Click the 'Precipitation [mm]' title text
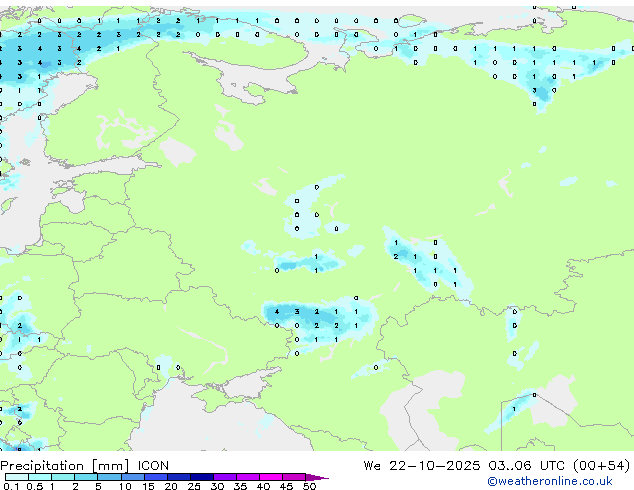Image resolution: width=634 pixels, height=490 pixels. click(64, 466)
